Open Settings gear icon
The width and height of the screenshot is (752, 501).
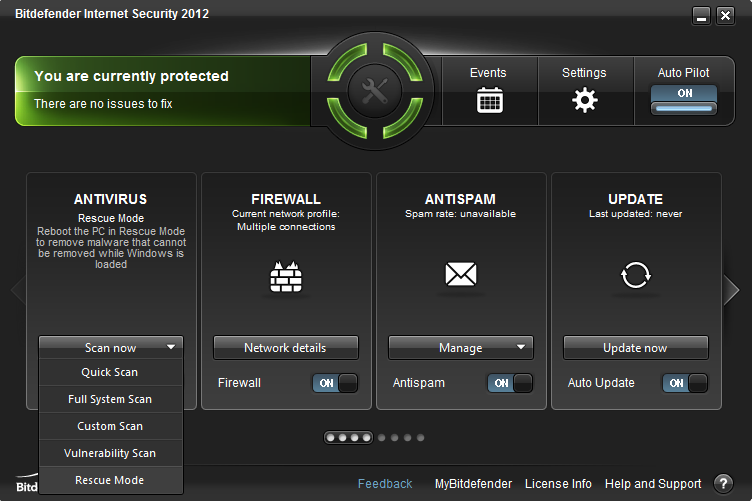585,100
